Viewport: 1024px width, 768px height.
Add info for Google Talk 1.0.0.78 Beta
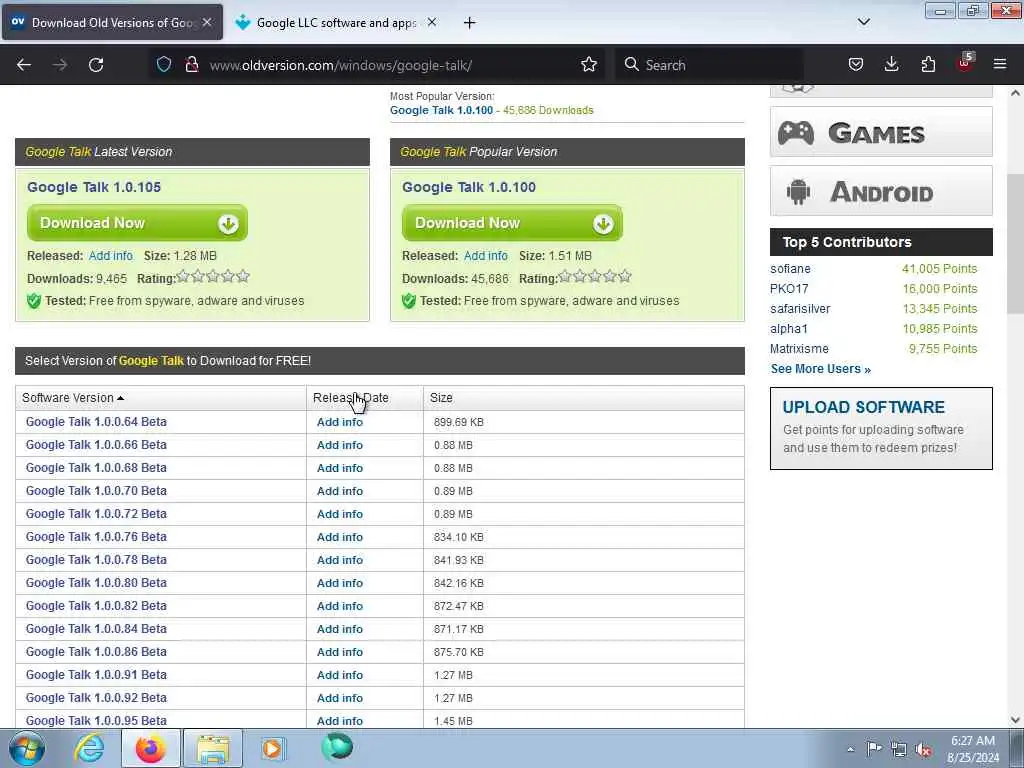[x=340, y=560]
